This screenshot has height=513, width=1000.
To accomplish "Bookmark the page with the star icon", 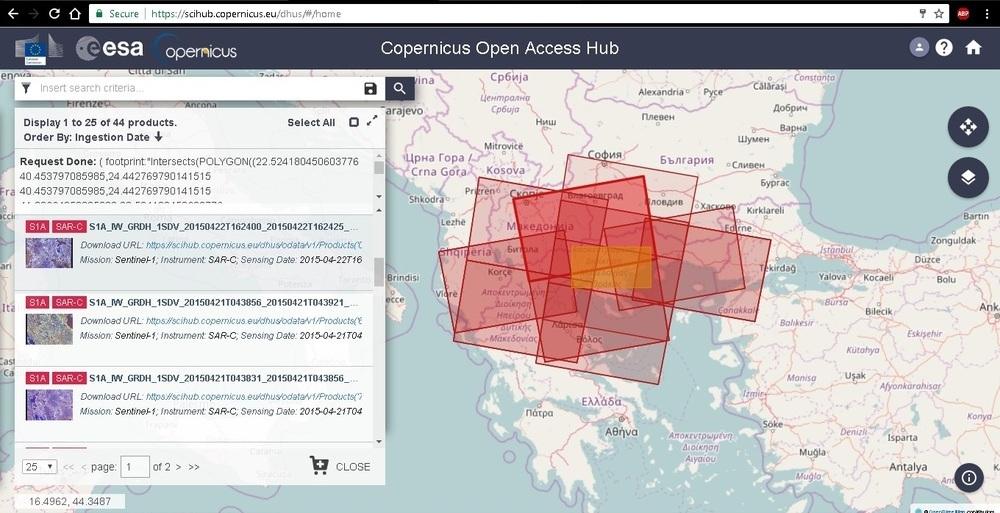I will coord(939,13).
